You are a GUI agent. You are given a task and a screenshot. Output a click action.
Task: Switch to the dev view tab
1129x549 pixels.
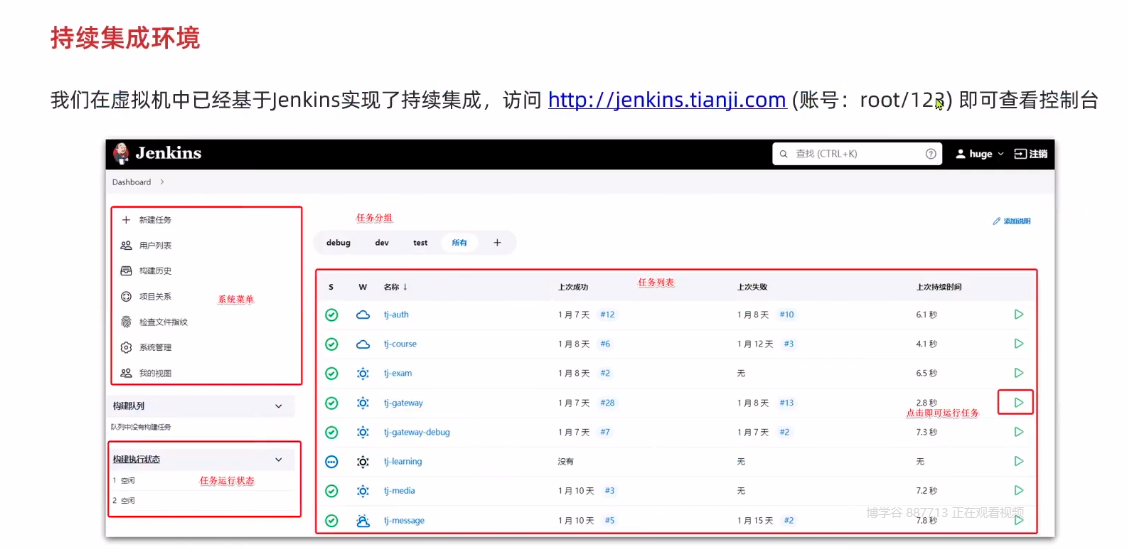point(382,243)
